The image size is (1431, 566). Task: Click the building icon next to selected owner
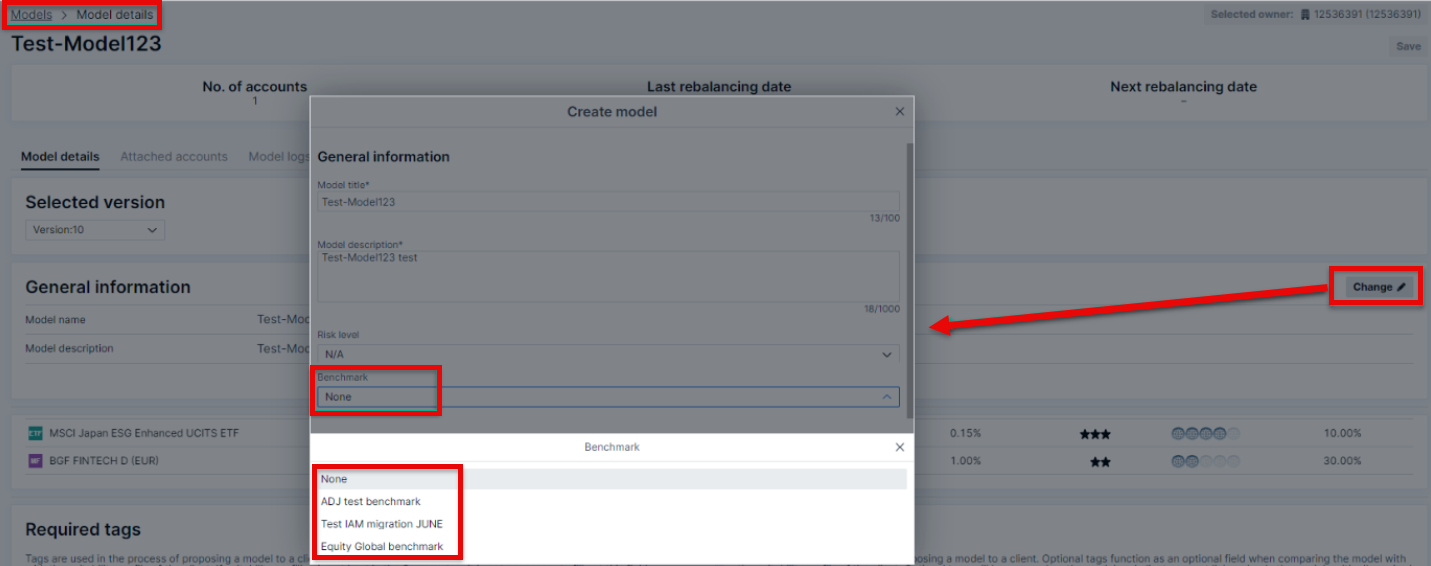1305,15
